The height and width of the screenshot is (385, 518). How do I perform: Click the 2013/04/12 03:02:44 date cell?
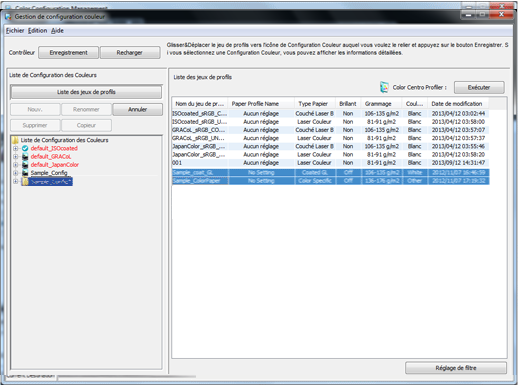(x=458, y=114)
